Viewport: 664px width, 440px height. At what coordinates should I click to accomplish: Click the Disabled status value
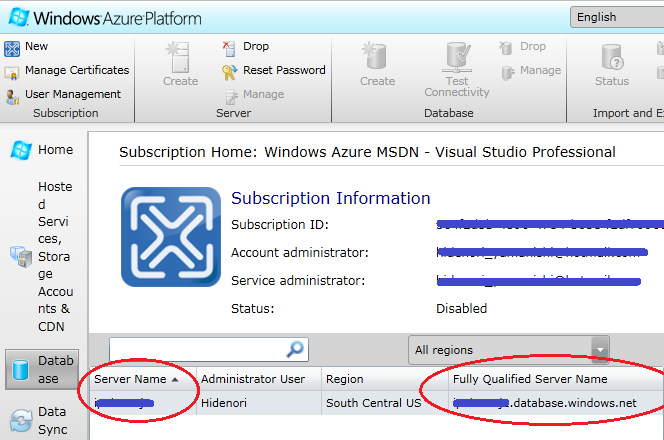tap(461, 308)
